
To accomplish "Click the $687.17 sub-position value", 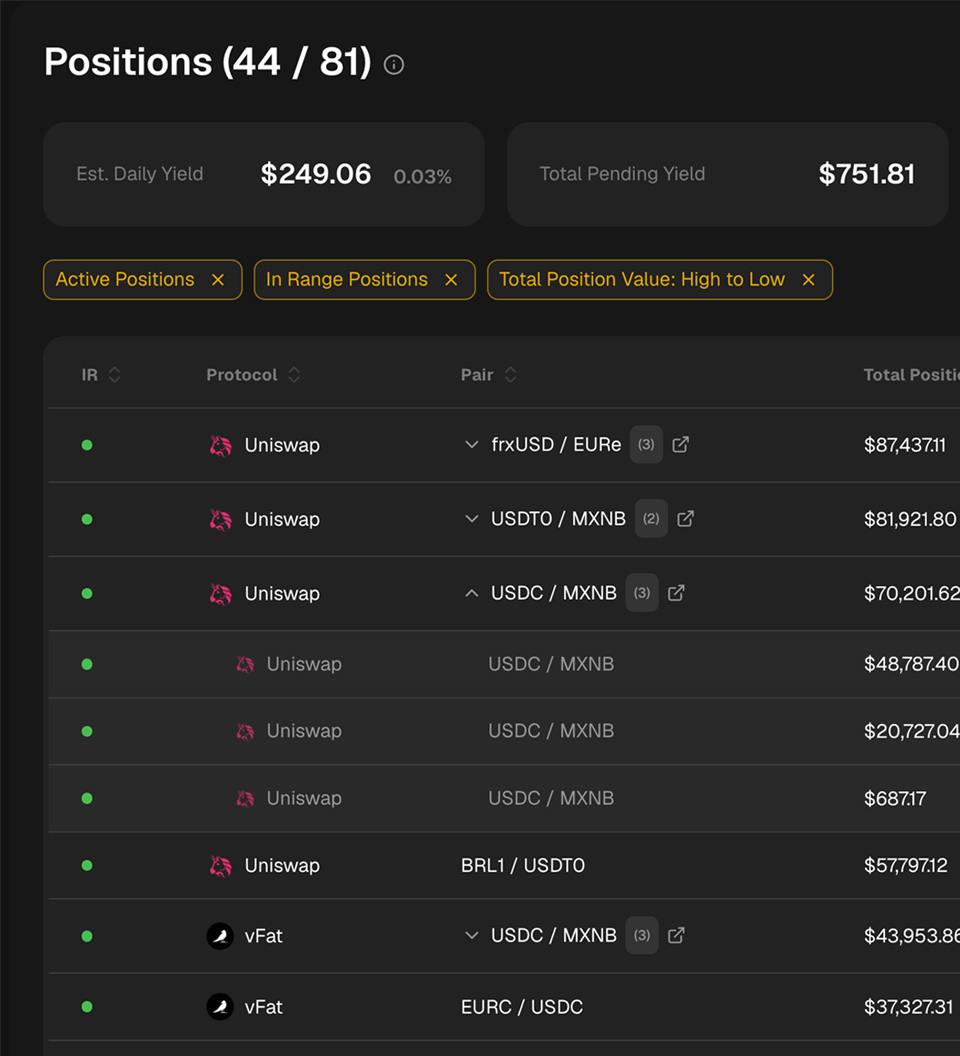I will [x=895, y=799].
